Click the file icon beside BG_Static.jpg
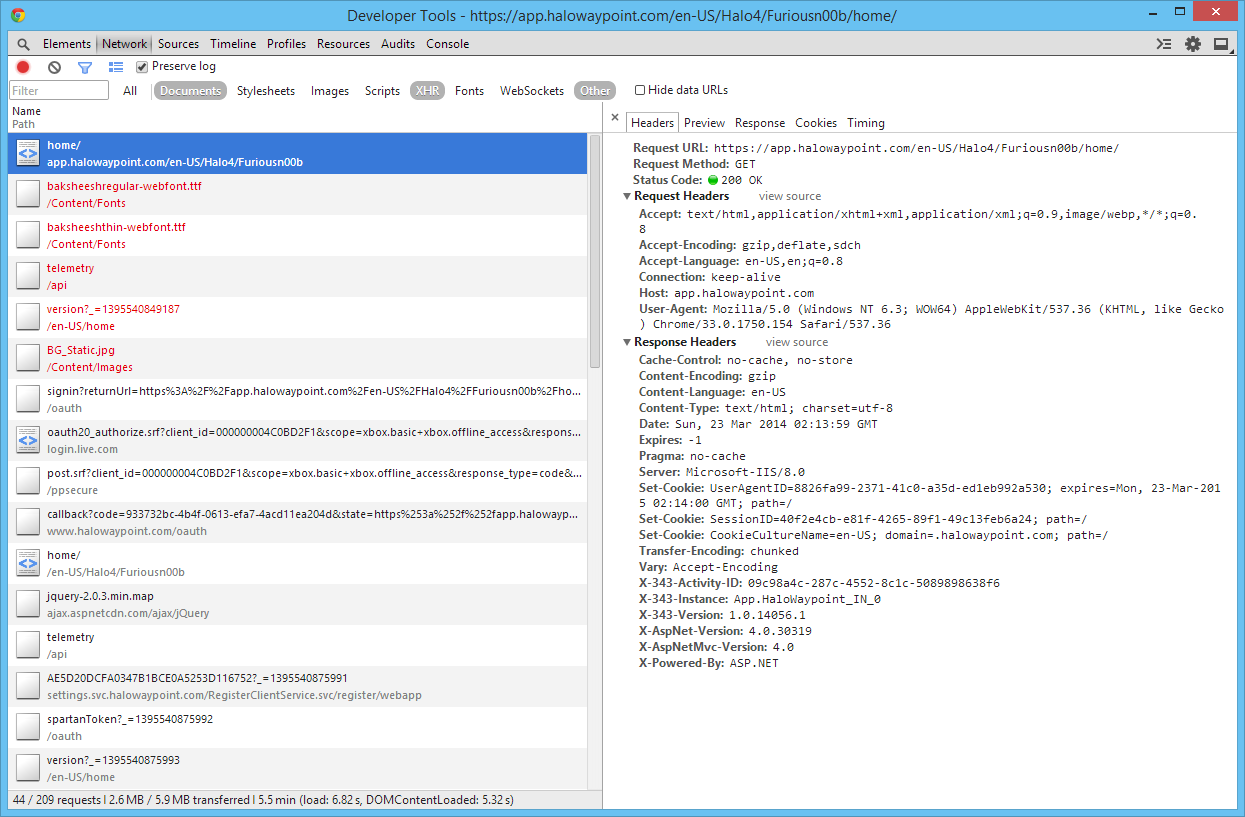Viewport: 1245px width, 817px height. pyautogui.click(x=28, y=359)
